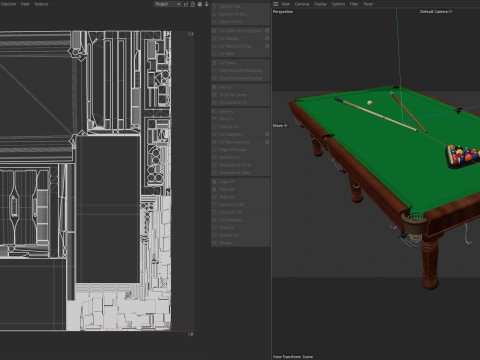The image size is (480, 360).
Task: Mirror the UVs along U
Action: pyautogui.click(x=240, y=111)
